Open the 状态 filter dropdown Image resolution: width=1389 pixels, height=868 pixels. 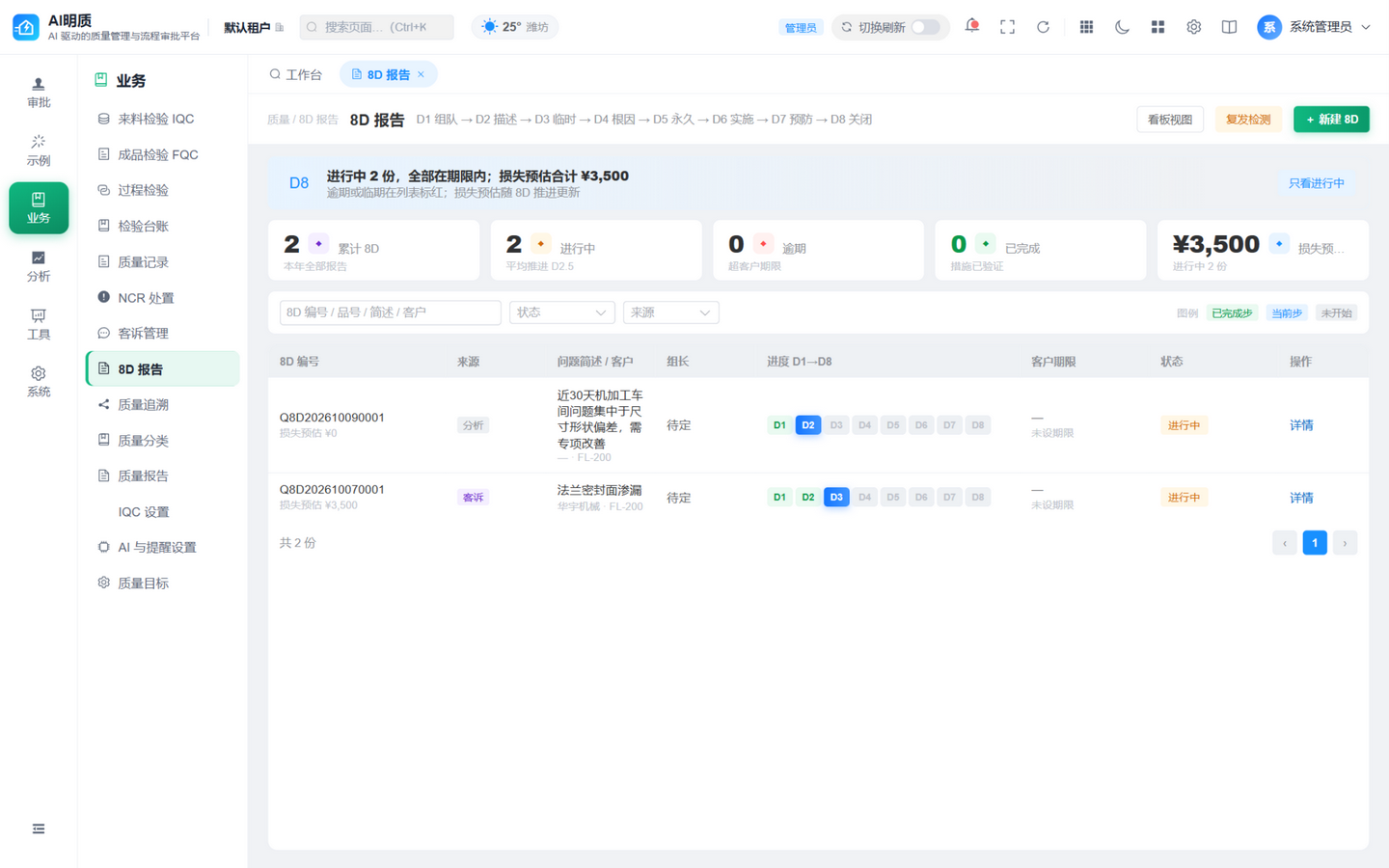coord(561,312)
